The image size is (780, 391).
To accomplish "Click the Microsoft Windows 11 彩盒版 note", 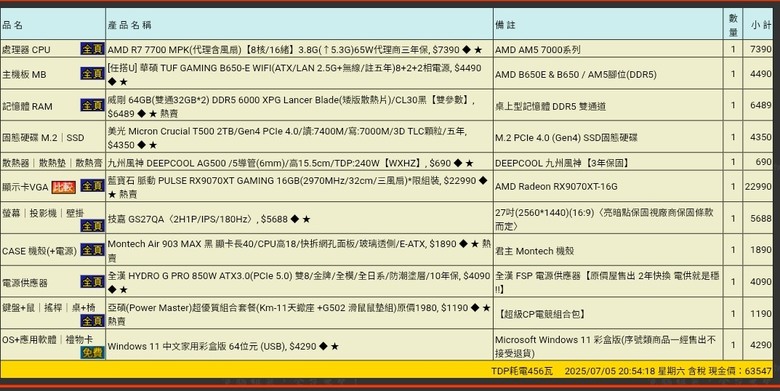I will 605,346.
